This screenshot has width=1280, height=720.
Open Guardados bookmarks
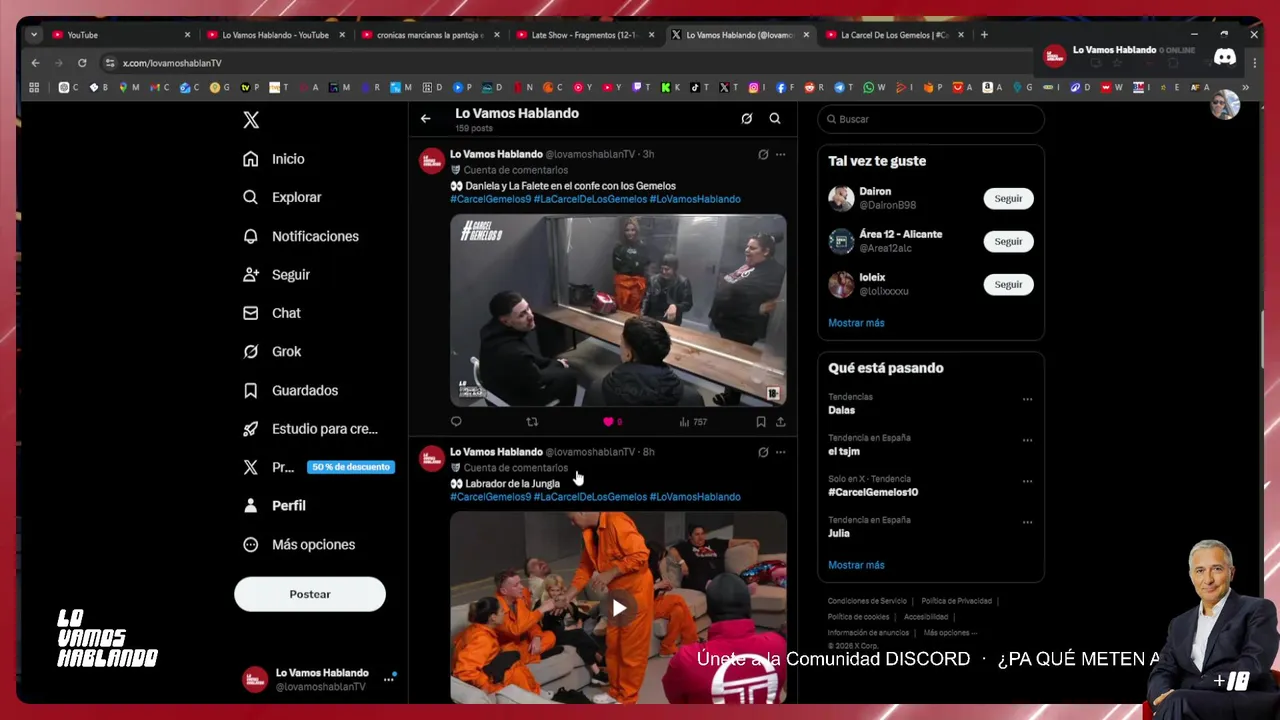coord(291,390)
